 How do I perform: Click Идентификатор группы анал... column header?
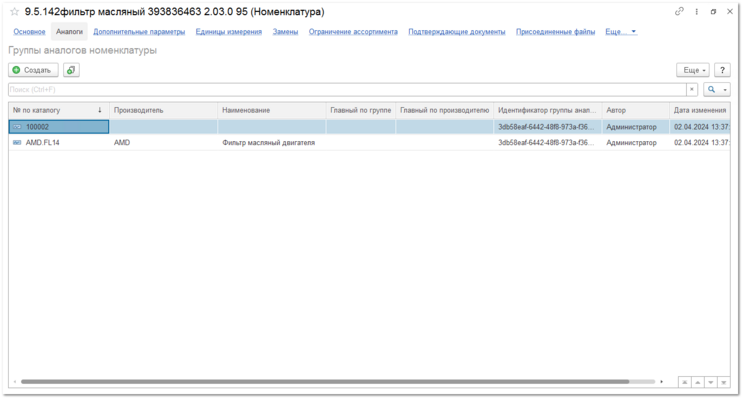(x=548, y=110)
